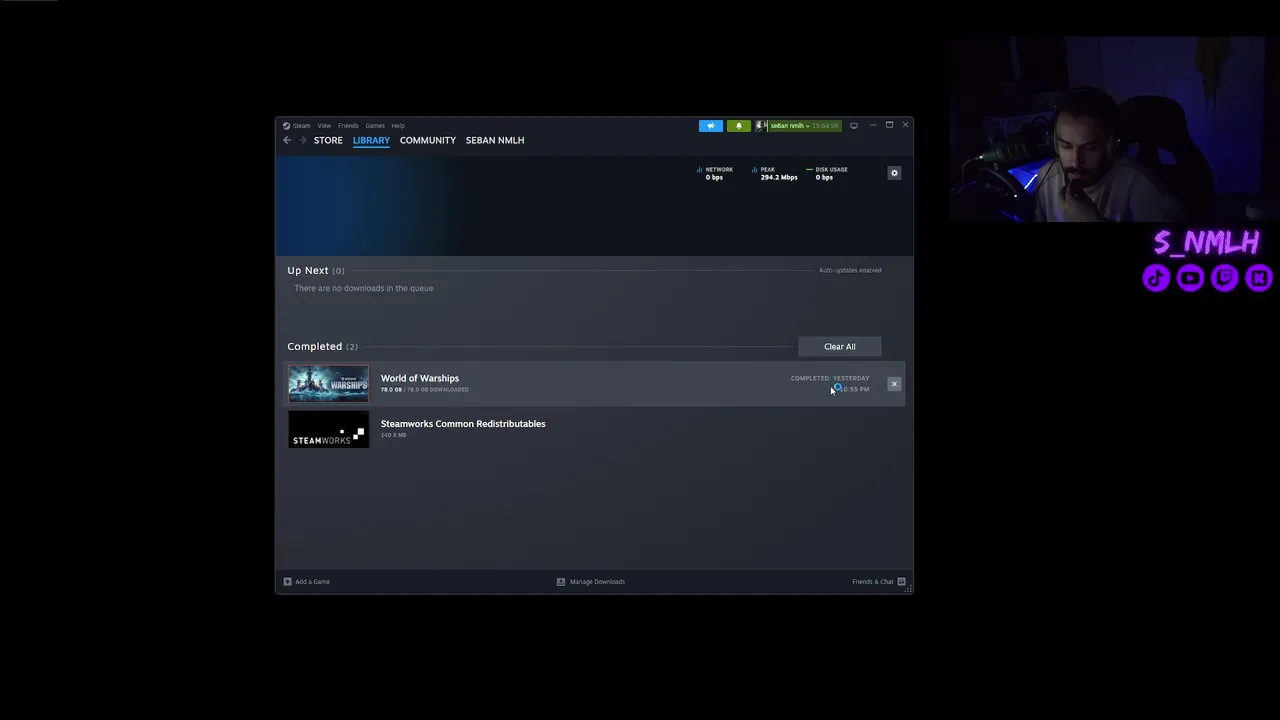Click the 78.0 GB downloaded size text
The image size is (1280, 720).
(424, 389)
